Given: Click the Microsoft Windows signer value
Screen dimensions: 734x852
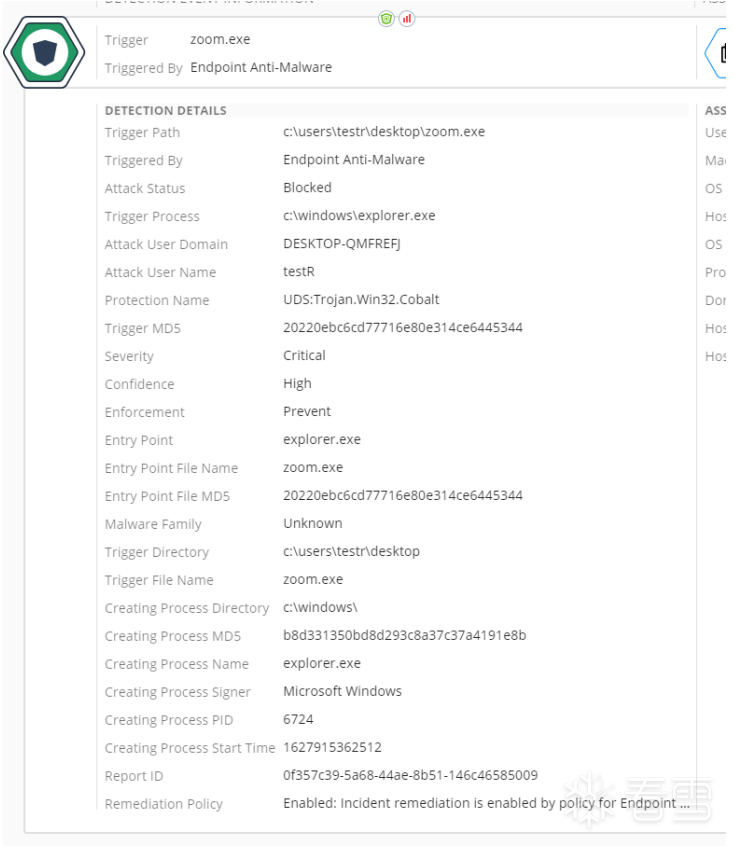Looking at the screenshot, I should click(342, 691).
